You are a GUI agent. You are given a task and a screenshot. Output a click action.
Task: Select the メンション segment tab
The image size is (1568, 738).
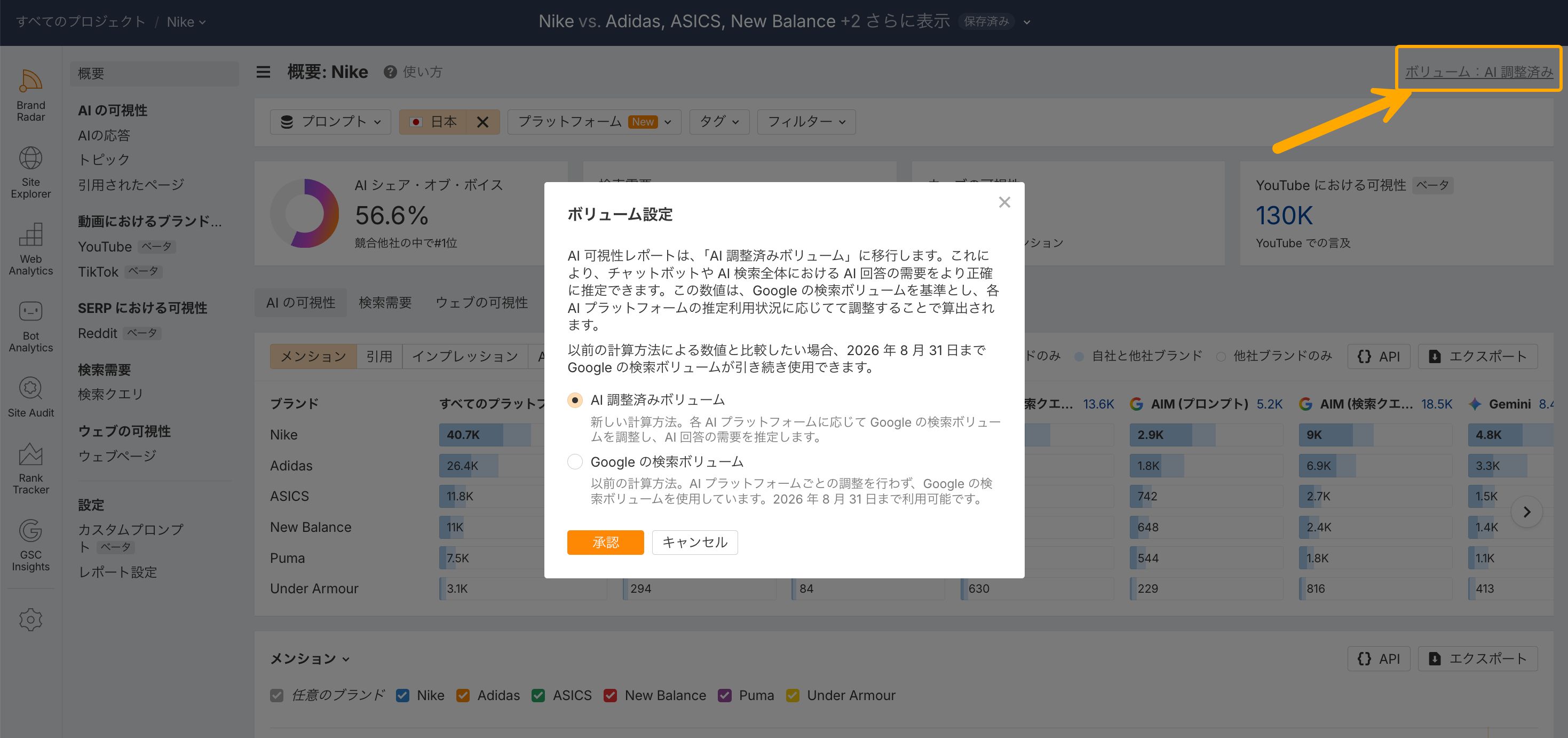coord(313,356)
